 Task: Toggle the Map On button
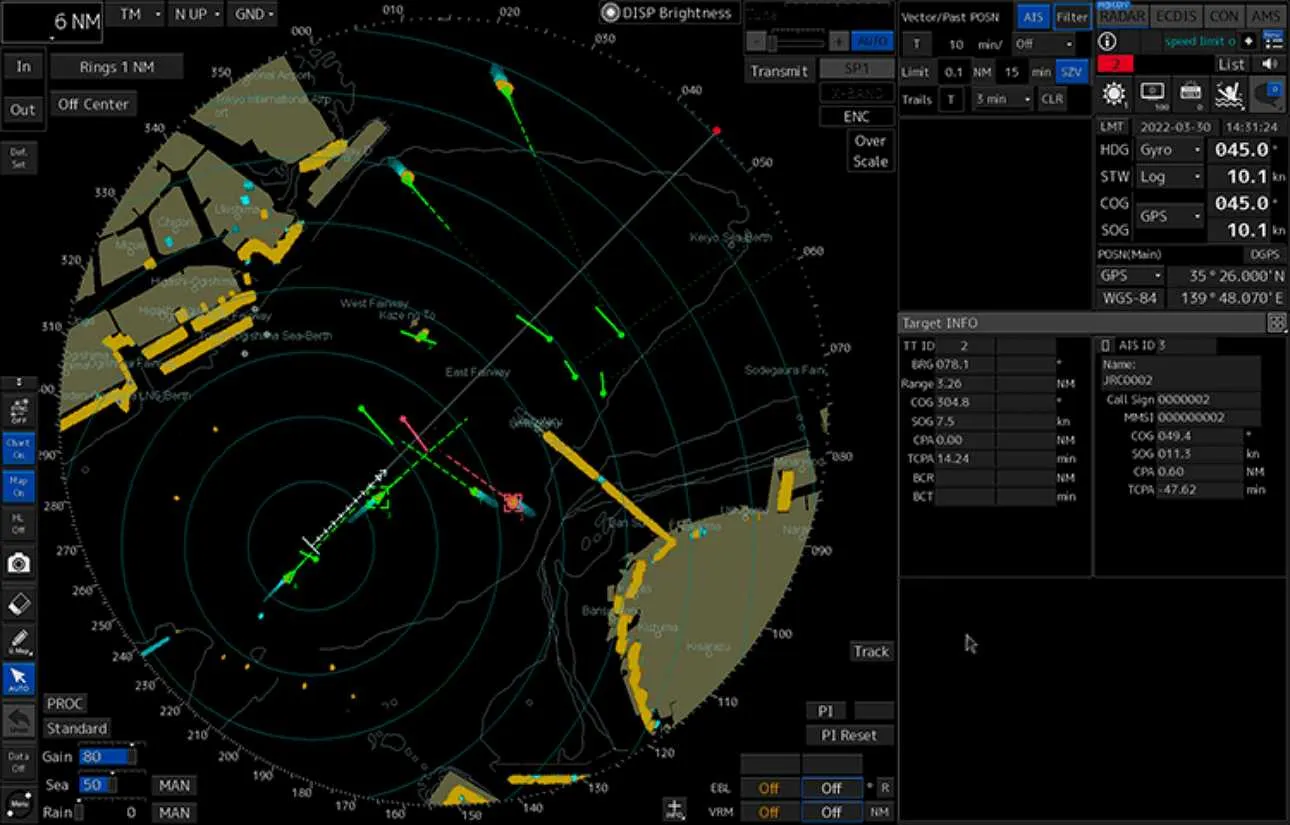point(18,487)
